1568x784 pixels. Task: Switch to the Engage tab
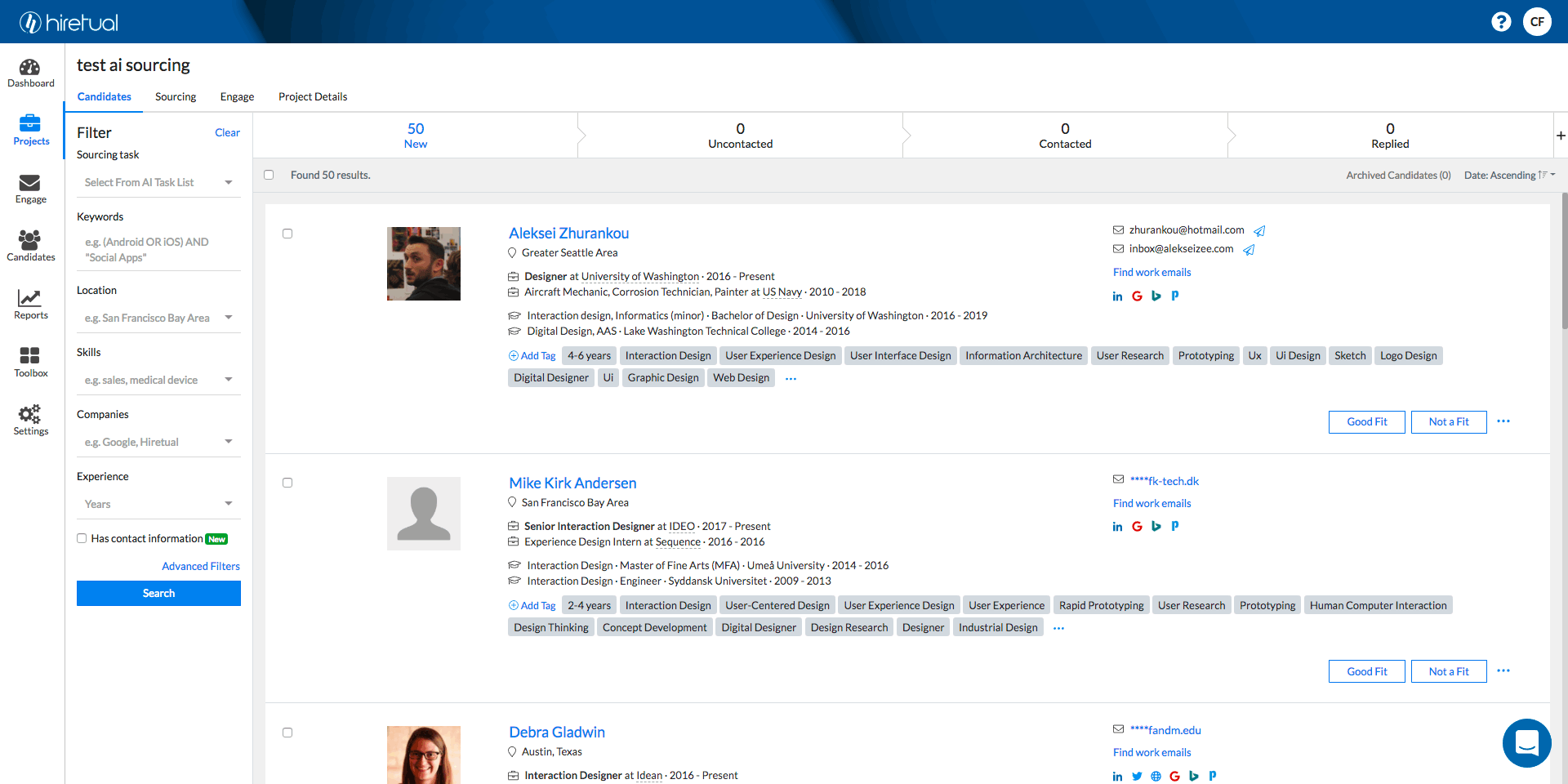pyautogui.click(x=237, y=96)
